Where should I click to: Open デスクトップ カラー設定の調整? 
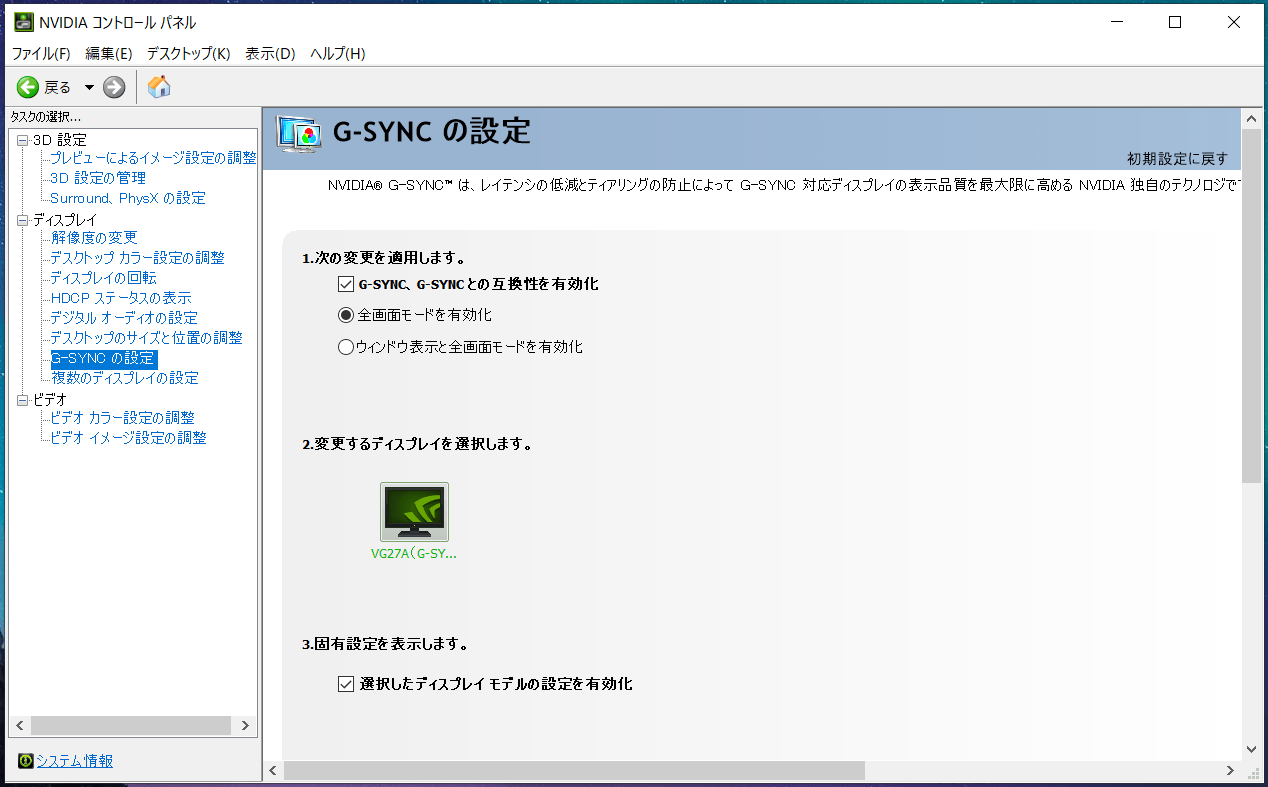137,258
